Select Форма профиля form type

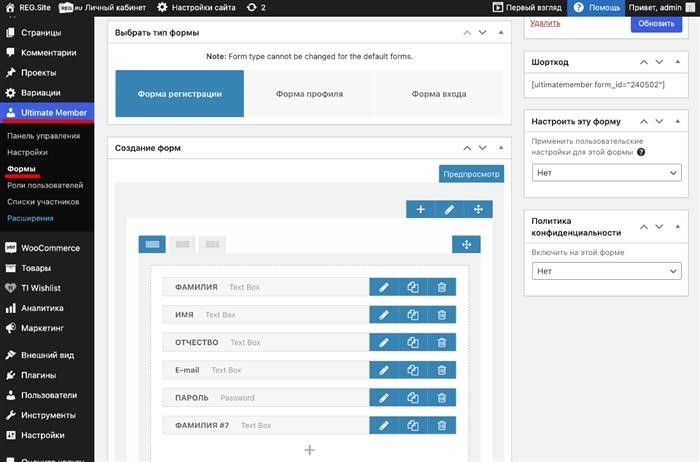click(309, 94)
